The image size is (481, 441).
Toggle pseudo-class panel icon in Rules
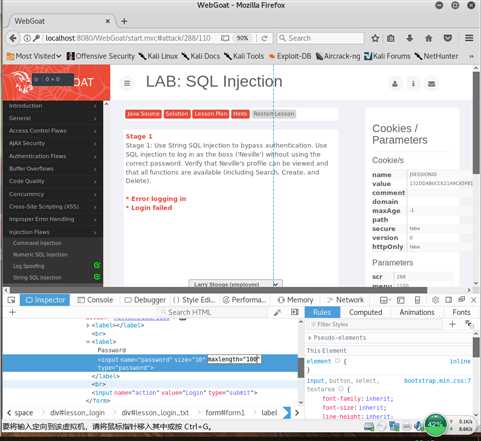pyautogui.click(x=468, y=324)
